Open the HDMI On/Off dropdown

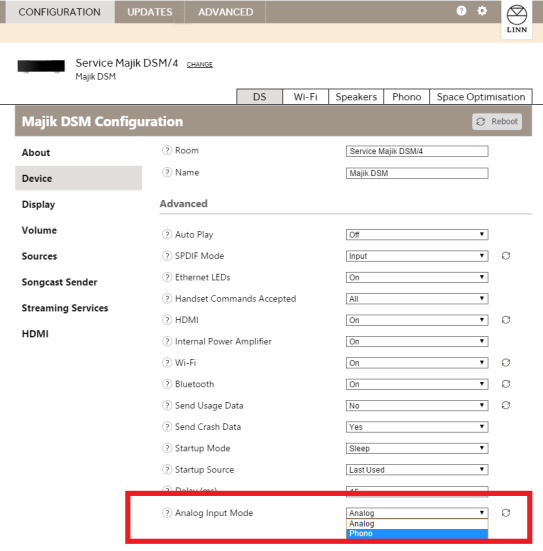point(417,320)
